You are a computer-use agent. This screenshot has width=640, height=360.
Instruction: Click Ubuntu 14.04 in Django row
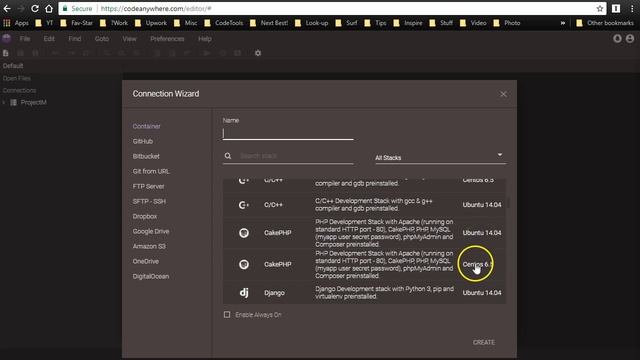coord(482,293)
